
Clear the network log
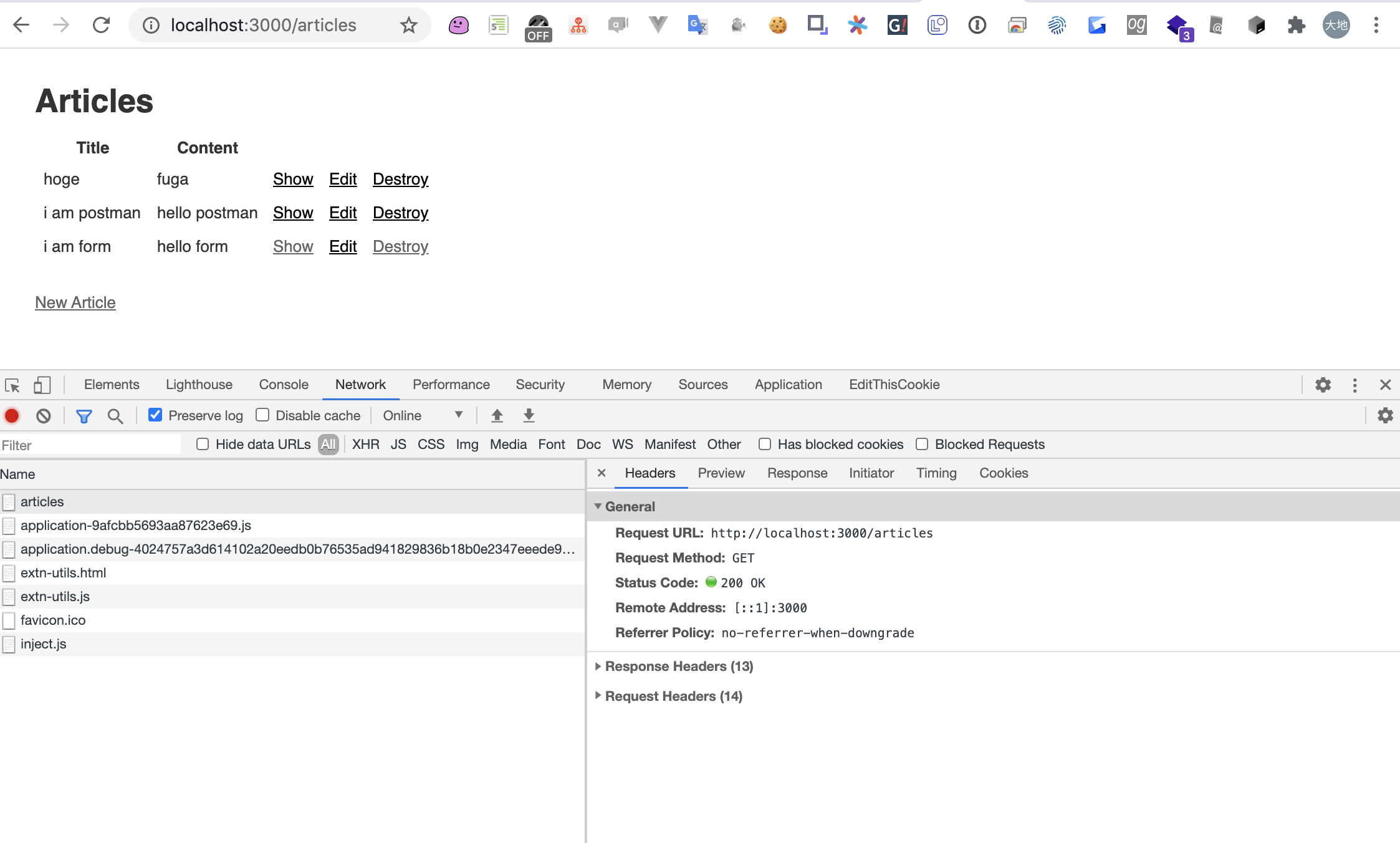click(x=43, y=416)
